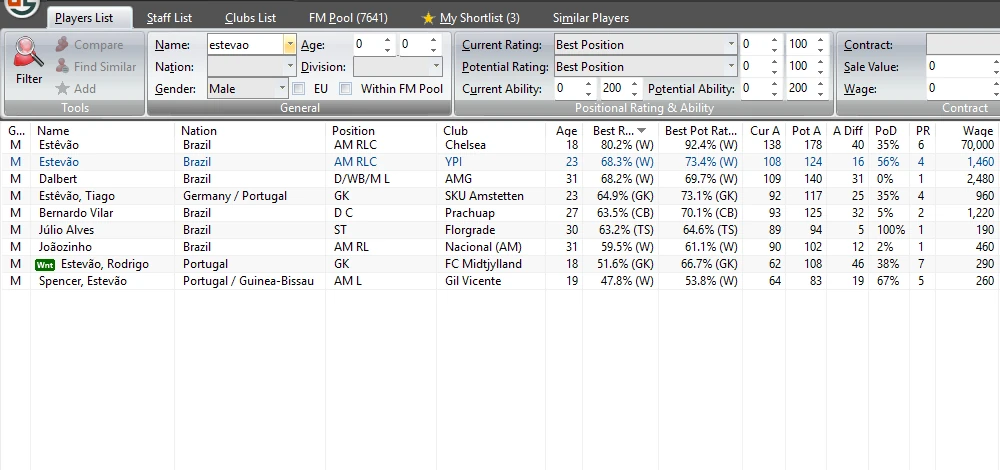Click the sort arrow on Best R... column

click(x=642, y=131)
